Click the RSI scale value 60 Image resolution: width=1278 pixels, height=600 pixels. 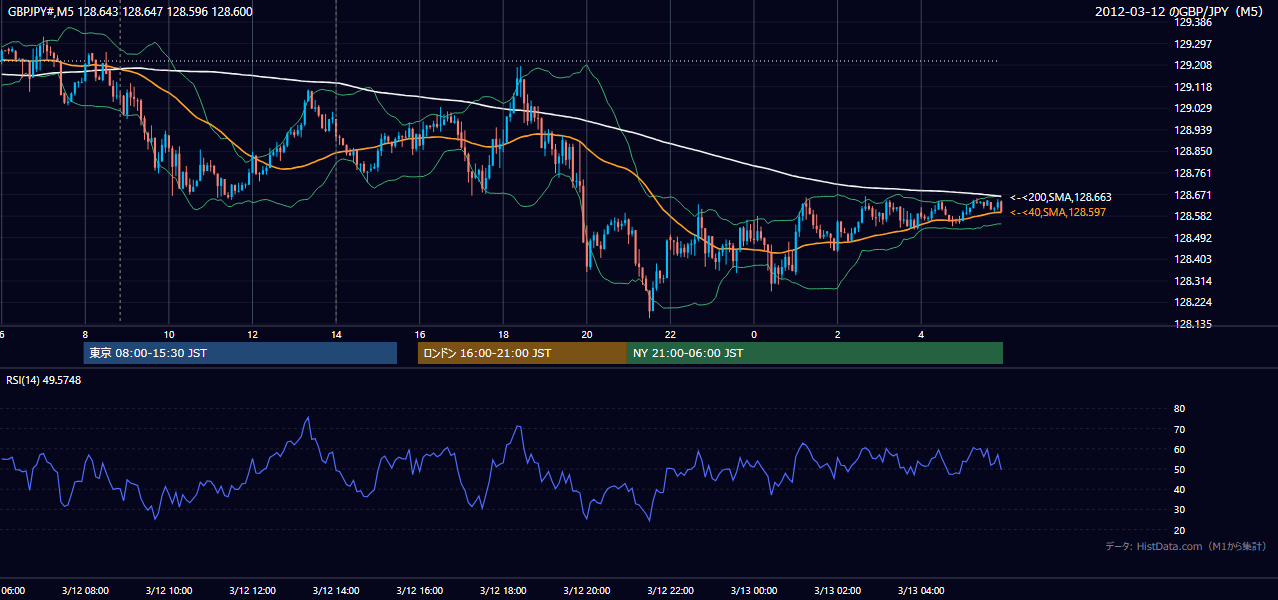tap(1180, 449)
